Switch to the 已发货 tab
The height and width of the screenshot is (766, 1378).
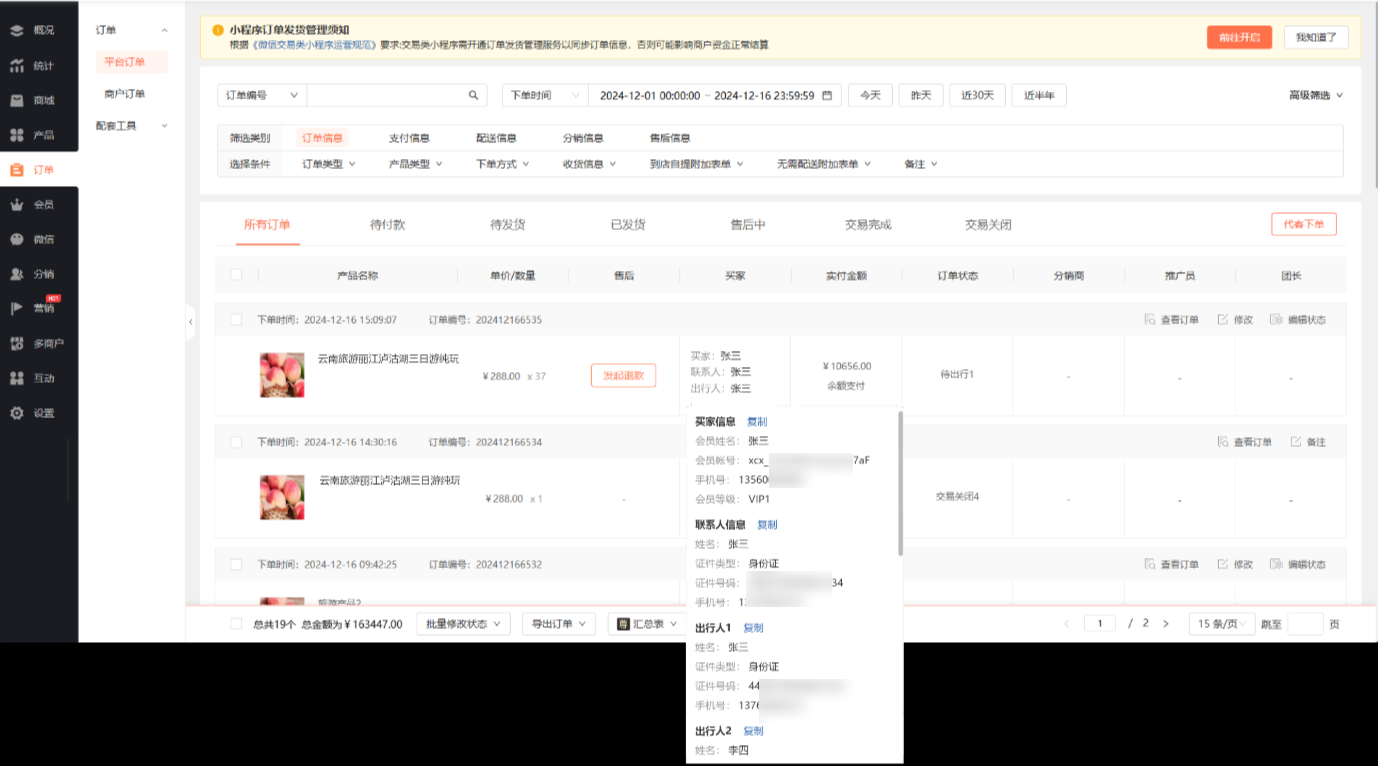click(x=627, y=225)
